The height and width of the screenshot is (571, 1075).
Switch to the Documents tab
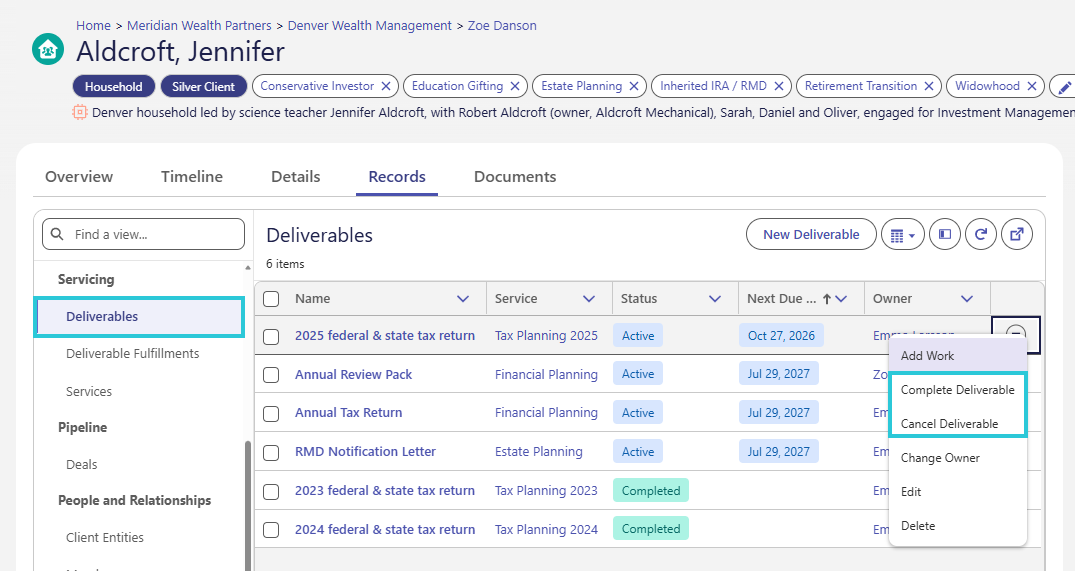tap(515, 177)
